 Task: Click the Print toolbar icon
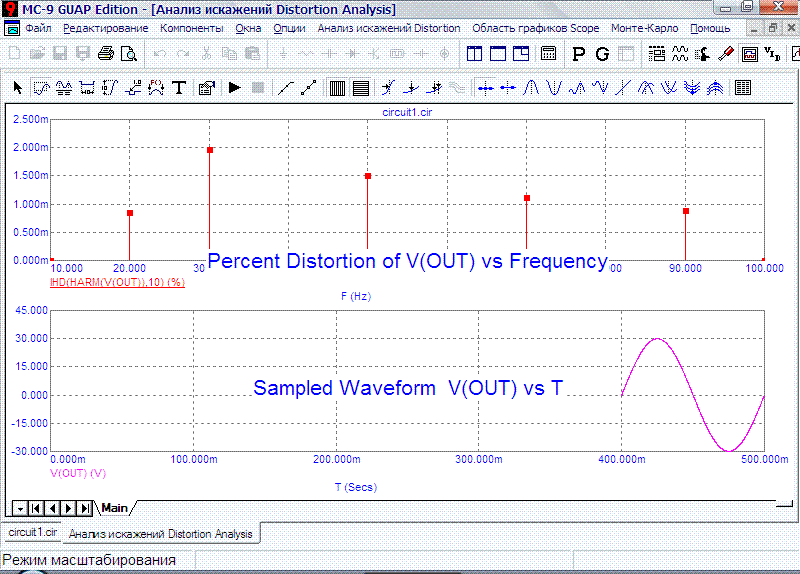pos(106,54)
